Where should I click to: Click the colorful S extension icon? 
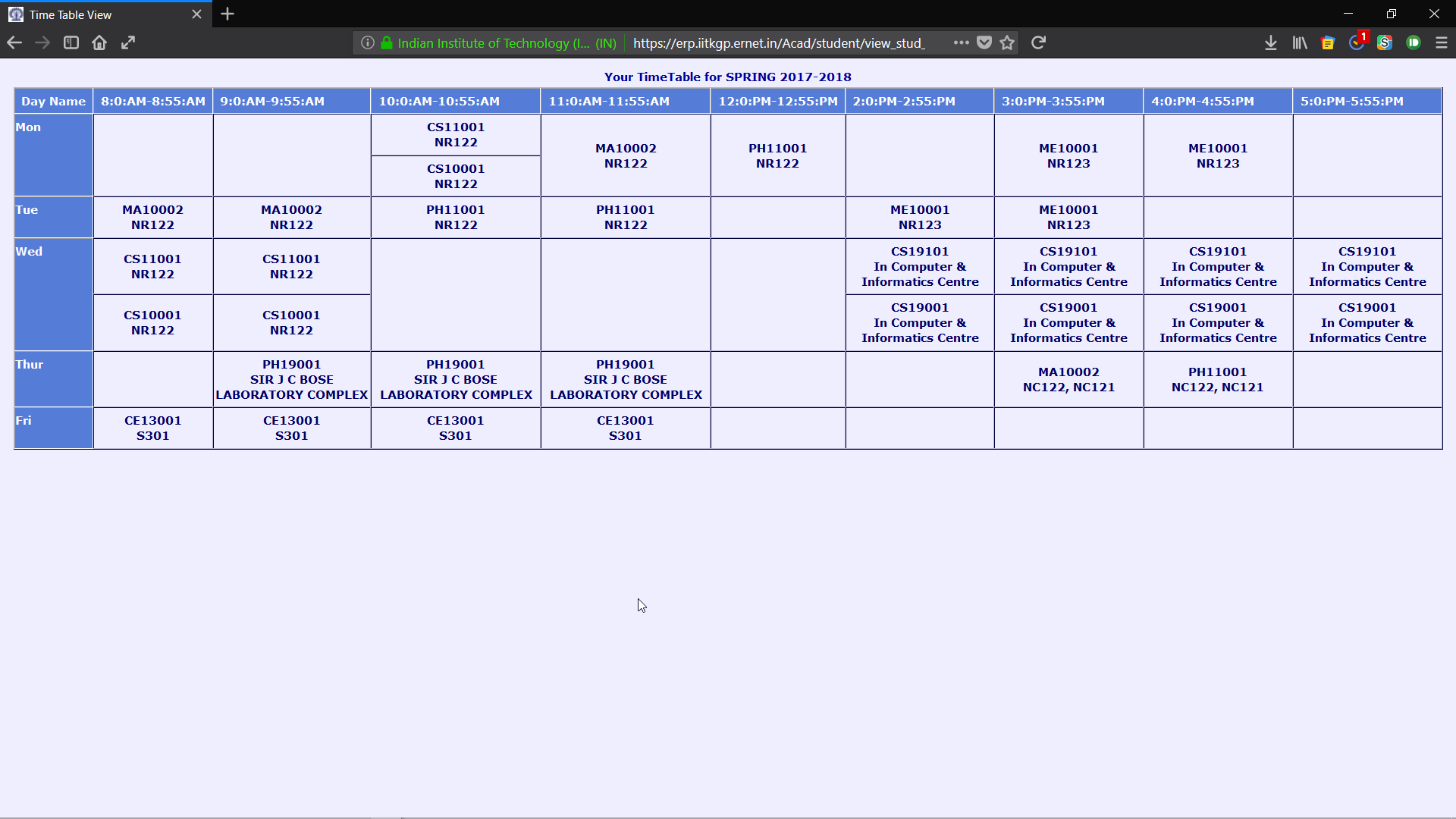1385,43
